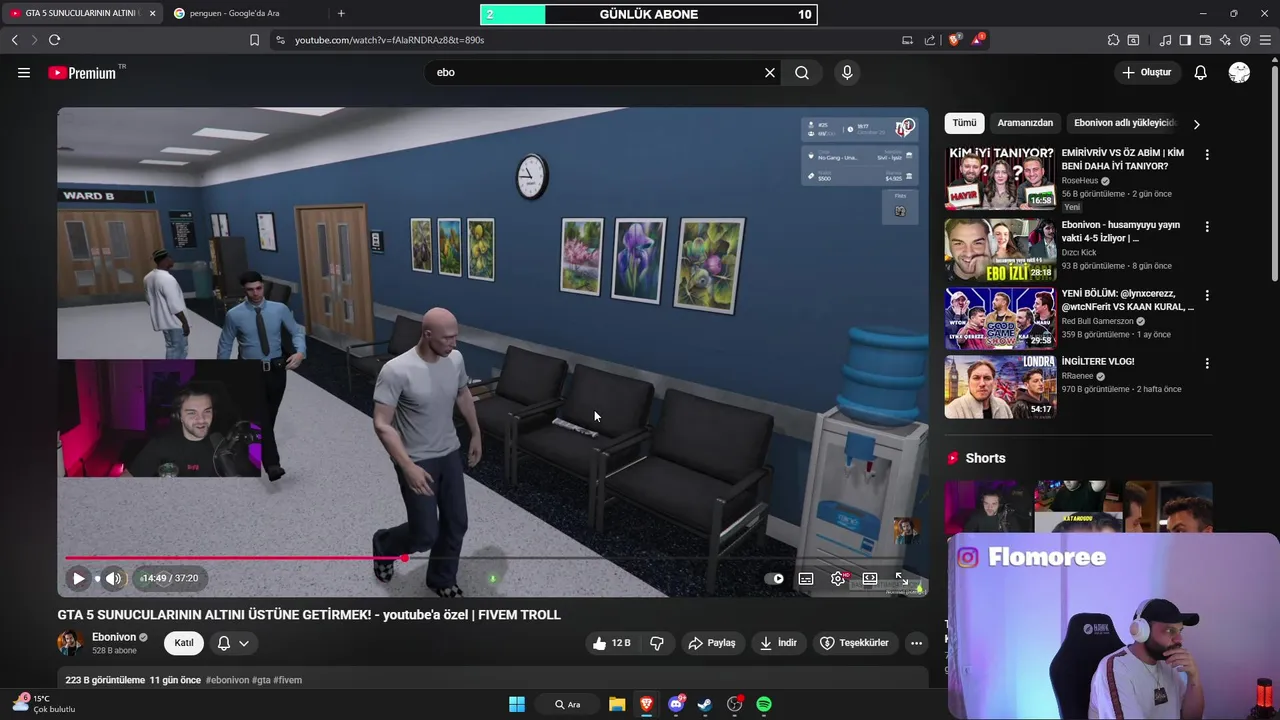
Task: Open the more actions ellipsis below the video
Action: (916, 643)
